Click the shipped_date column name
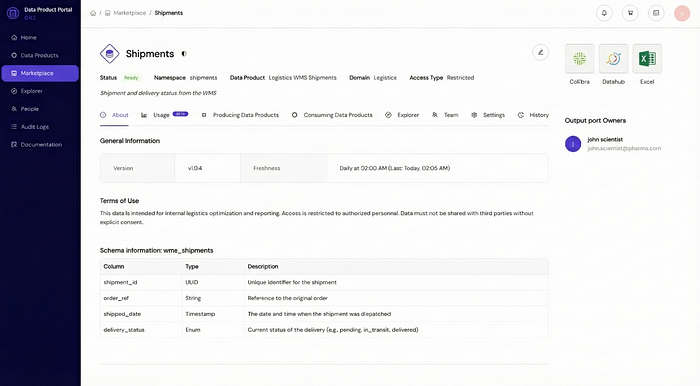This screenshot has width=700, height=386. coord(122,314)
